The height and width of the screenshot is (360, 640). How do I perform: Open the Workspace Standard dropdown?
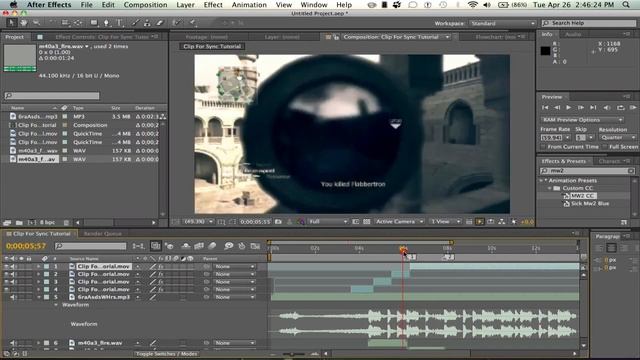(502, 23)
